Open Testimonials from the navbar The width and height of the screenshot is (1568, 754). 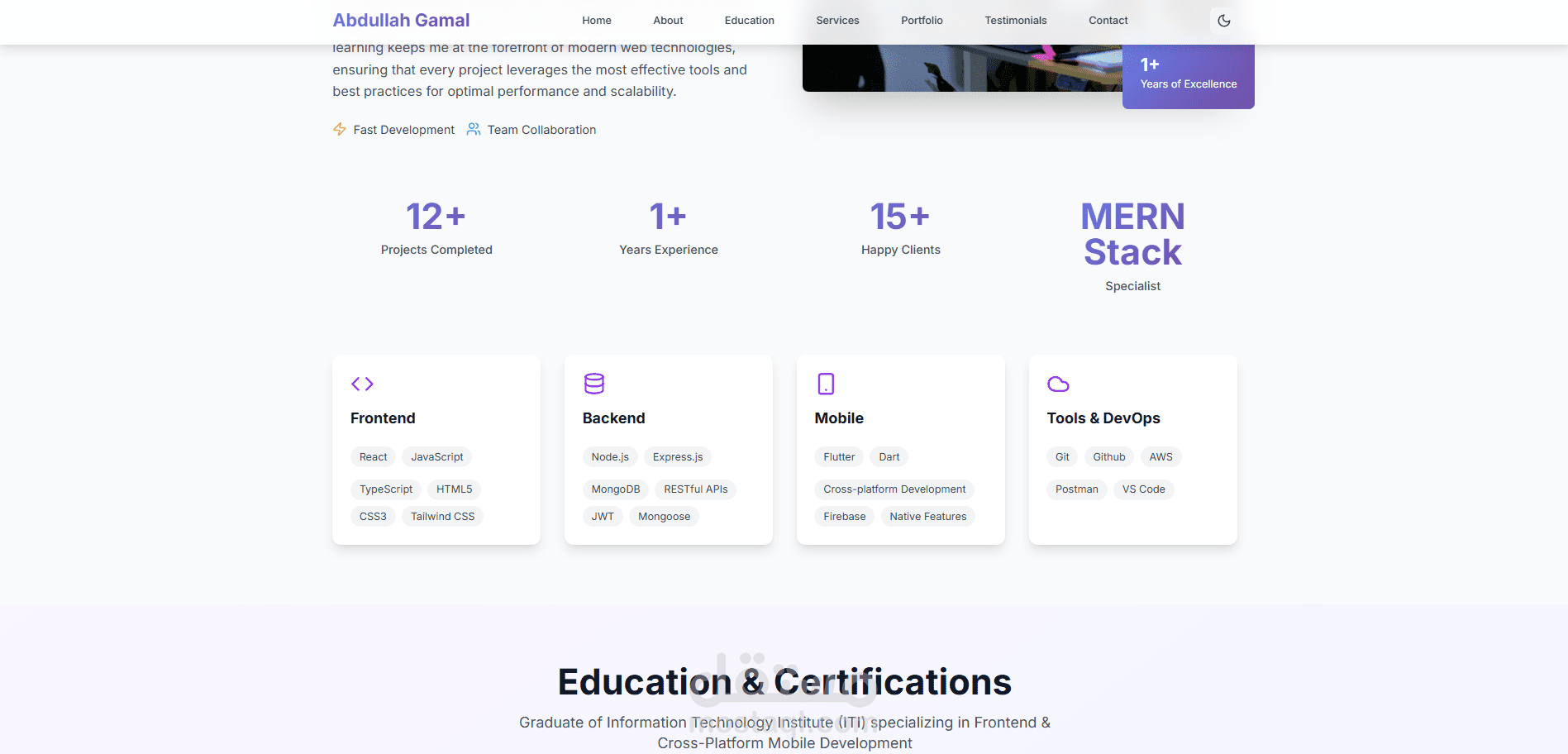(1015, 21)
